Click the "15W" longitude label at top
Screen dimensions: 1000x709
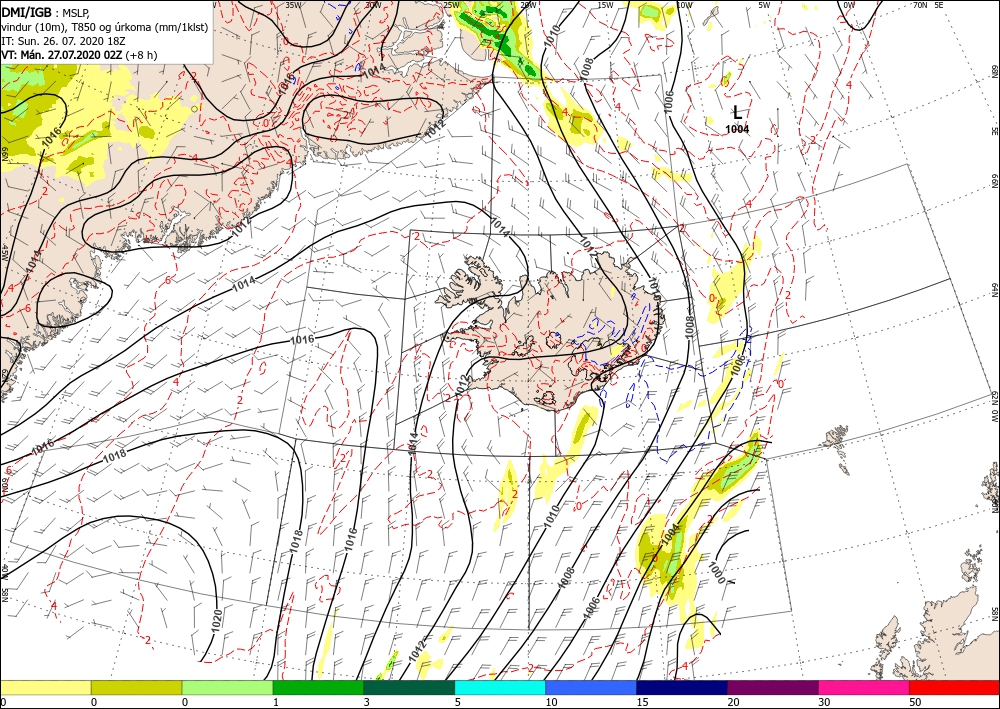[x=606, y=5]
